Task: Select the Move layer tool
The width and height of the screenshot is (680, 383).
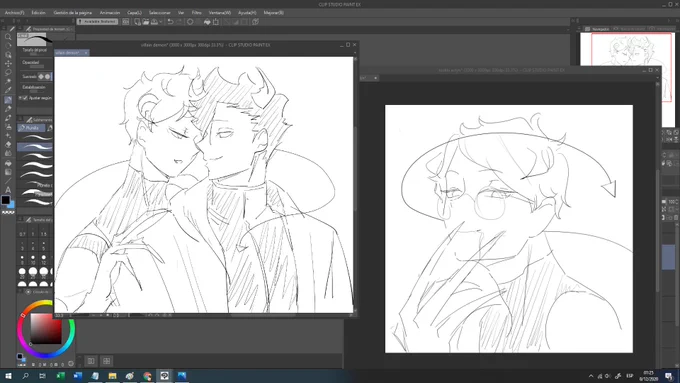Action: (8, 64)
